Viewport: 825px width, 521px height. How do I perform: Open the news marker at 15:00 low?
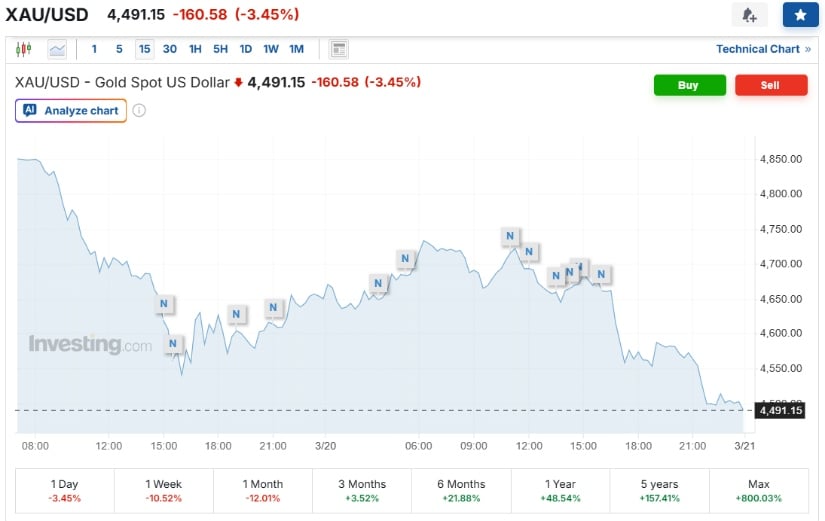(x=174, y=344)
